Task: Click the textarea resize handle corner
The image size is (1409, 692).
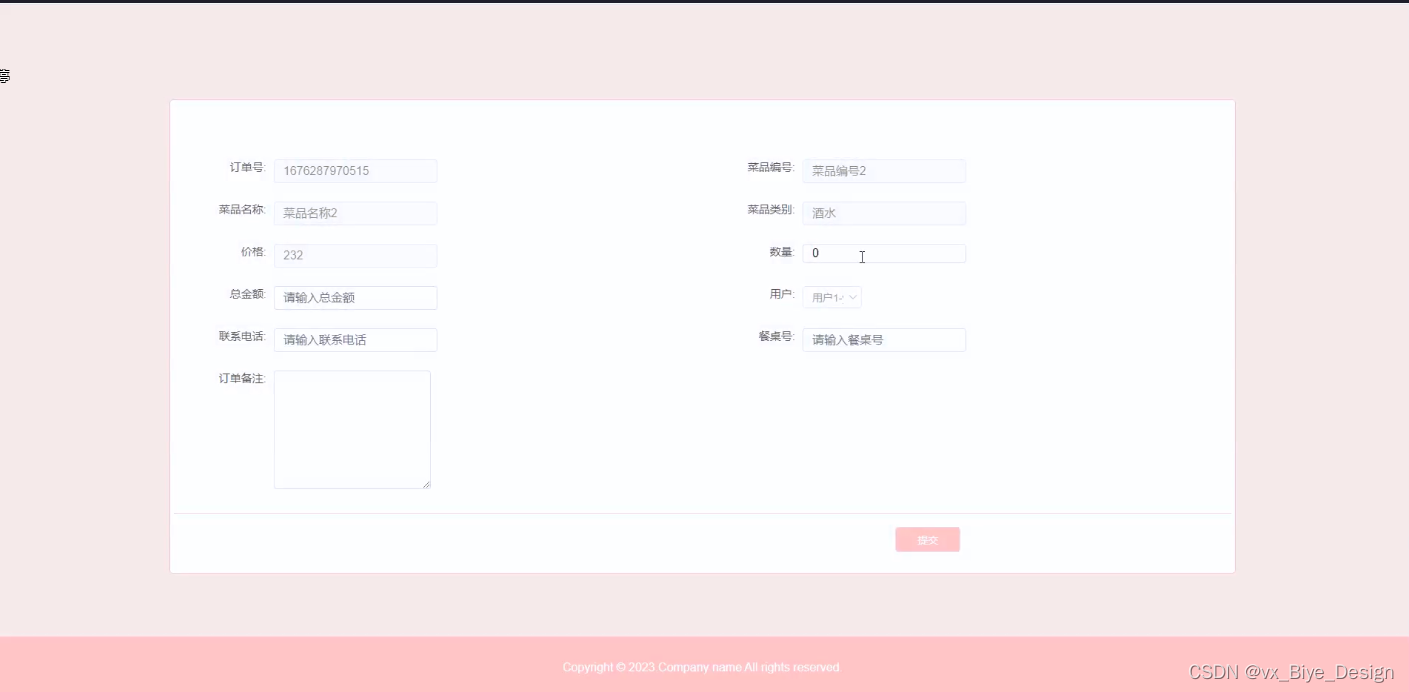Action: tap(426, 484)
